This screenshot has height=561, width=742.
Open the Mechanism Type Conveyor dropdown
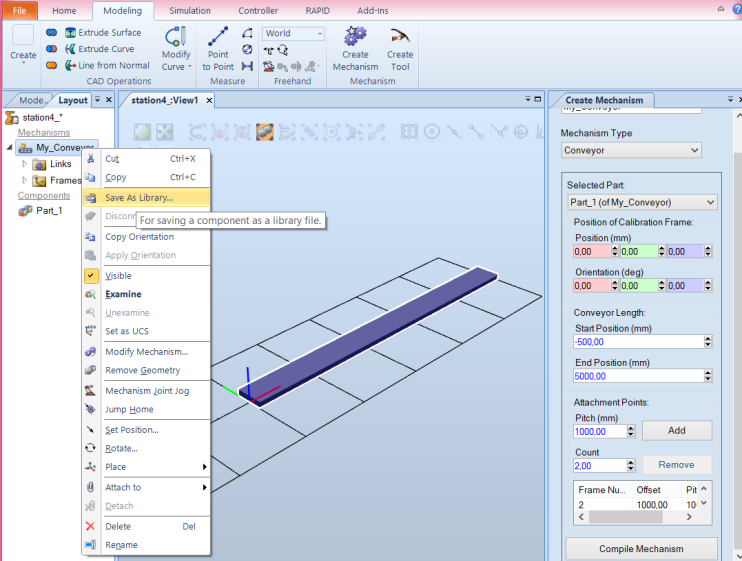click(x=631, y=150)
